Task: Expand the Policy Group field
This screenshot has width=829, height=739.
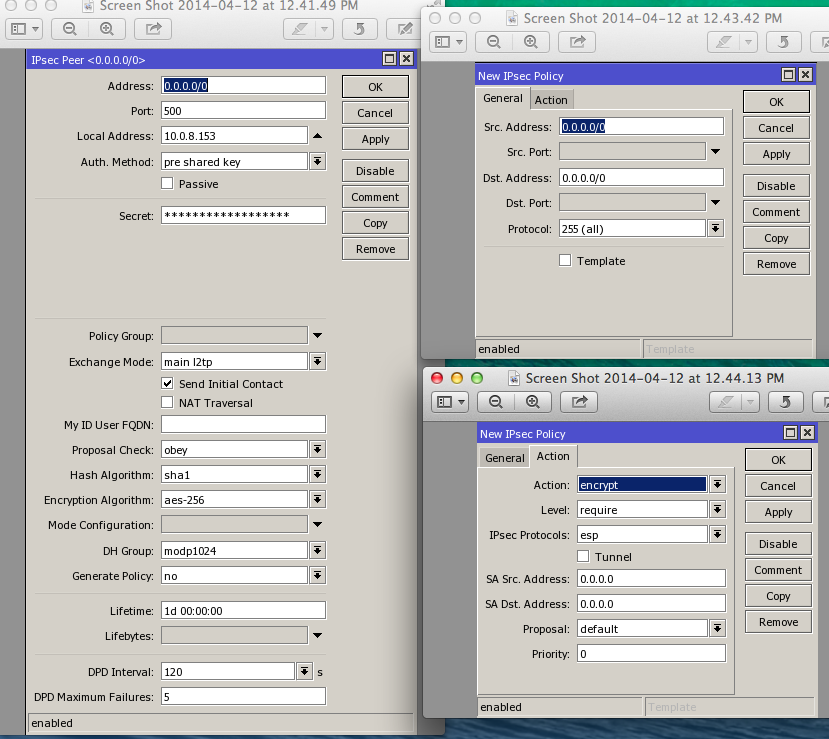Action: [317, 335]
